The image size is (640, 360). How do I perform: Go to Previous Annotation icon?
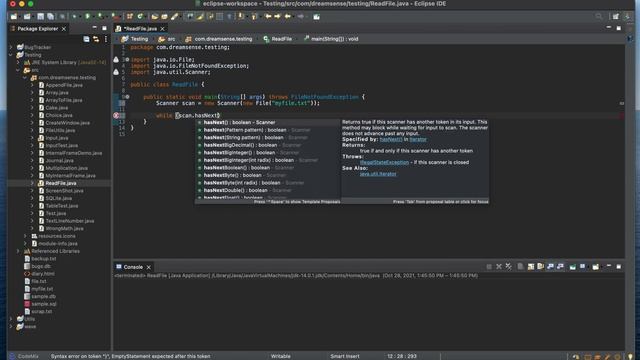(254, 16)
